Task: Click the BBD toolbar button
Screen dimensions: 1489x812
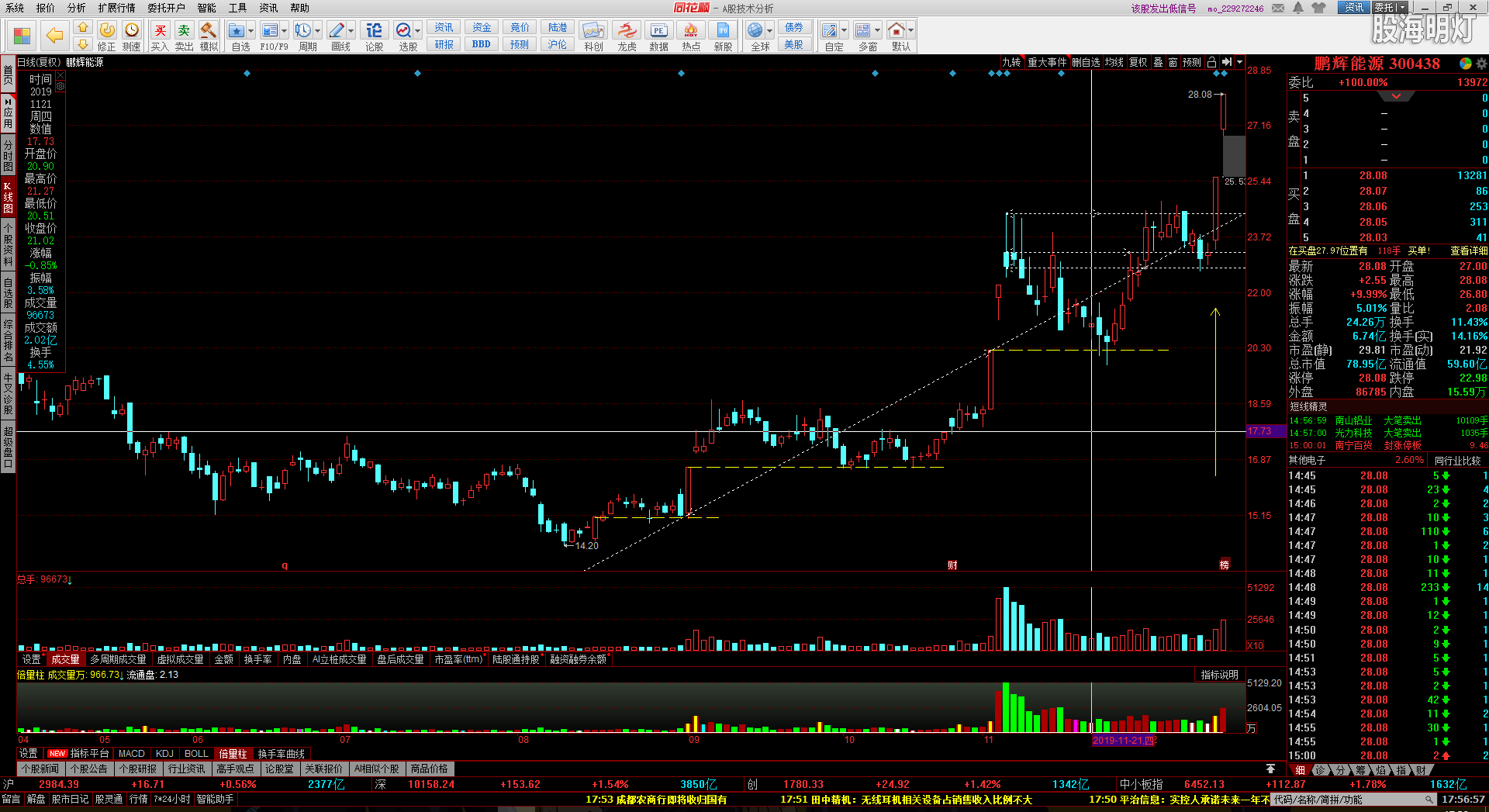Action: [482, 44]
